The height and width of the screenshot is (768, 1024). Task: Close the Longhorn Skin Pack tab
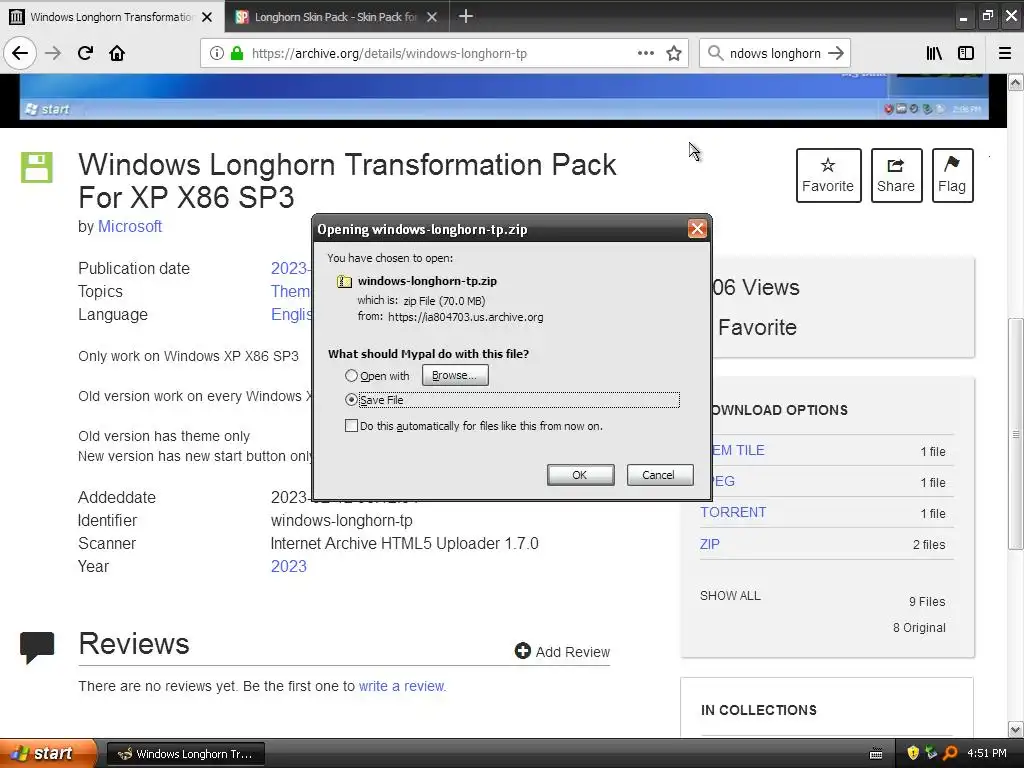tap(432, 17)
